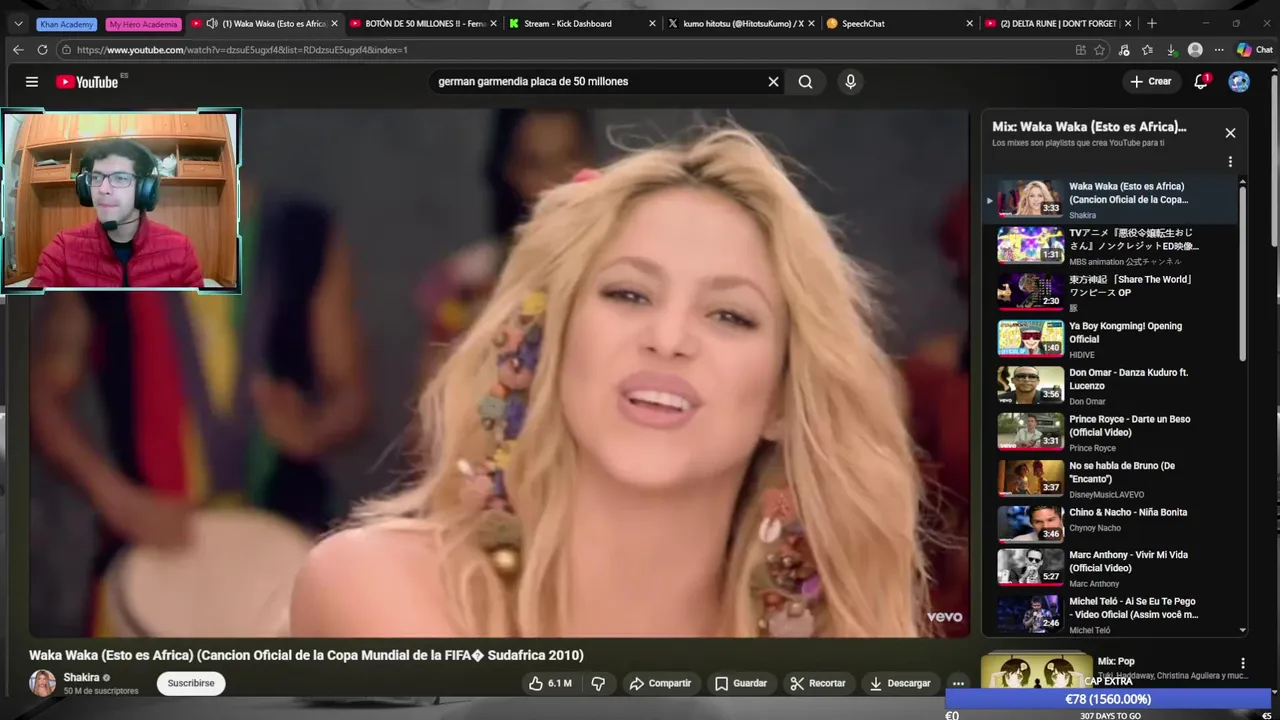Image resolution: width=1280 pixels, height=720 pixels.
Task: Switch to Stream - Kick Dashboard tab
Action: pyautogui.click(x=580, y=23)
